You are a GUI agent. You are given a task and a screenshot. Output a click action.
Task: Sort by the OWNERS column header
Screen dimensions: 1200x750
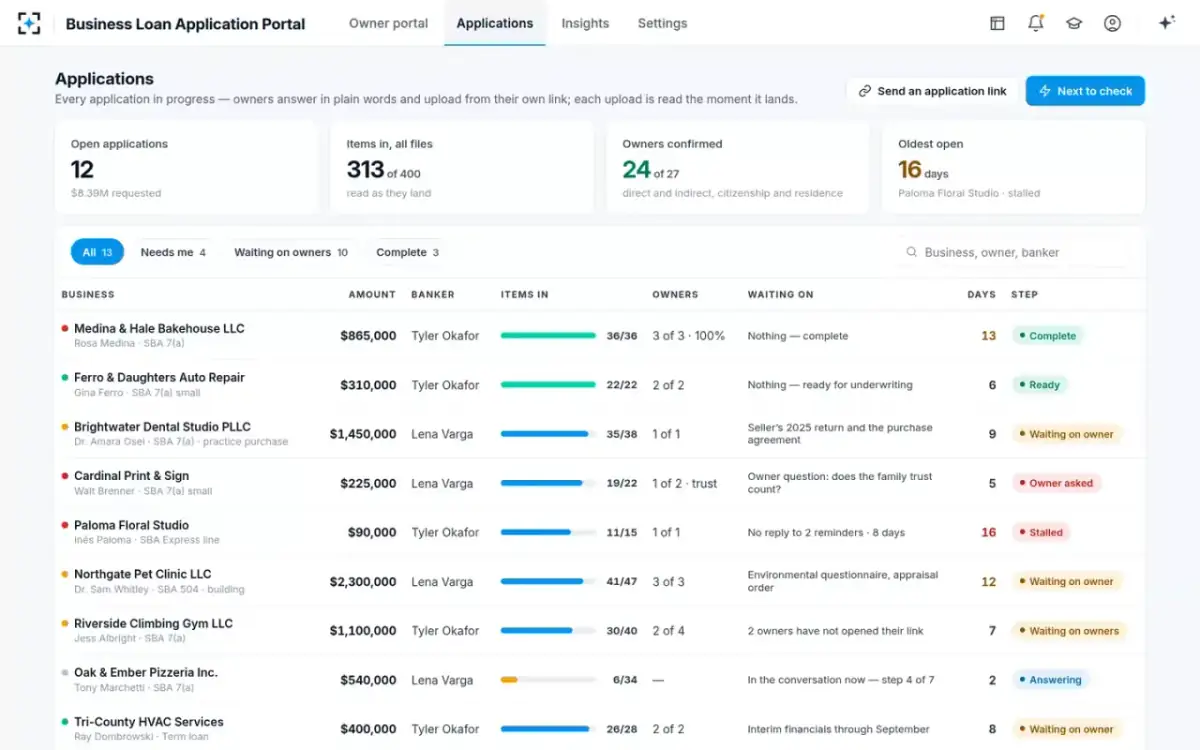[x=675, y=295]
